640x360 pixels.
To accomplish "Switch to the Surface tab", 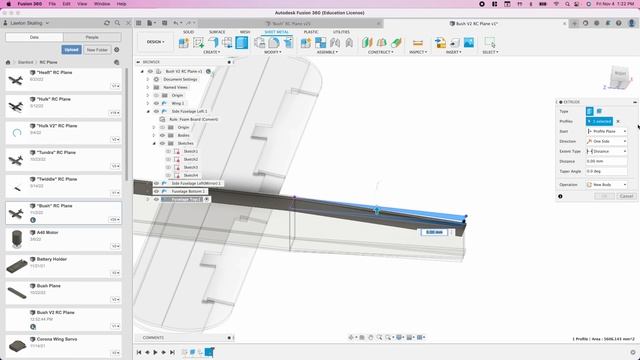I will 217,32.
